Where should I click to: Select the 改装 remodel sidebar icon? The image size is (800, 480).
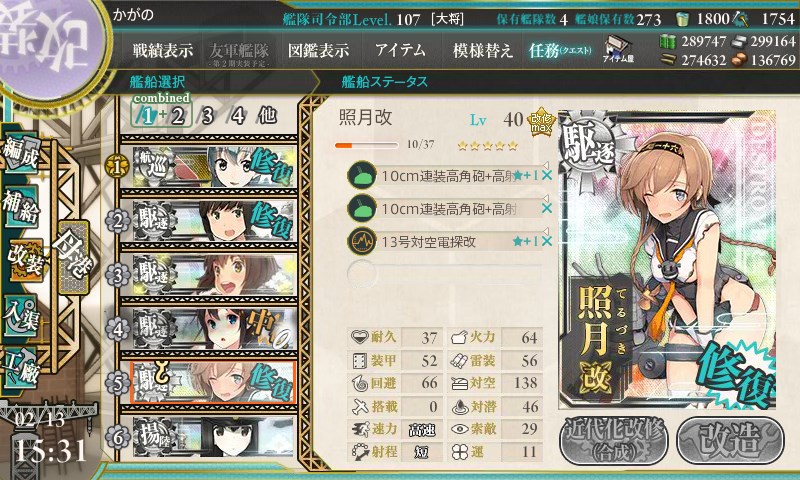[x=24, y=261]
